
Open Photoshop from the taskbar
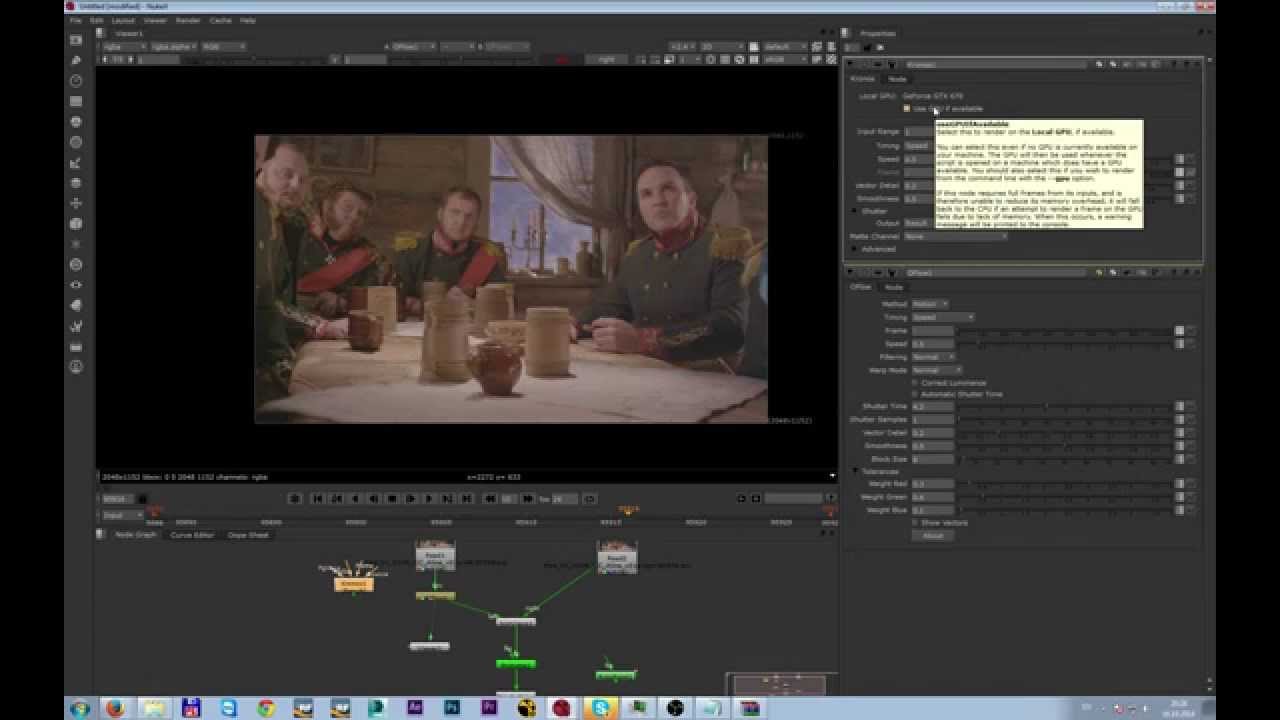[452, 708]
